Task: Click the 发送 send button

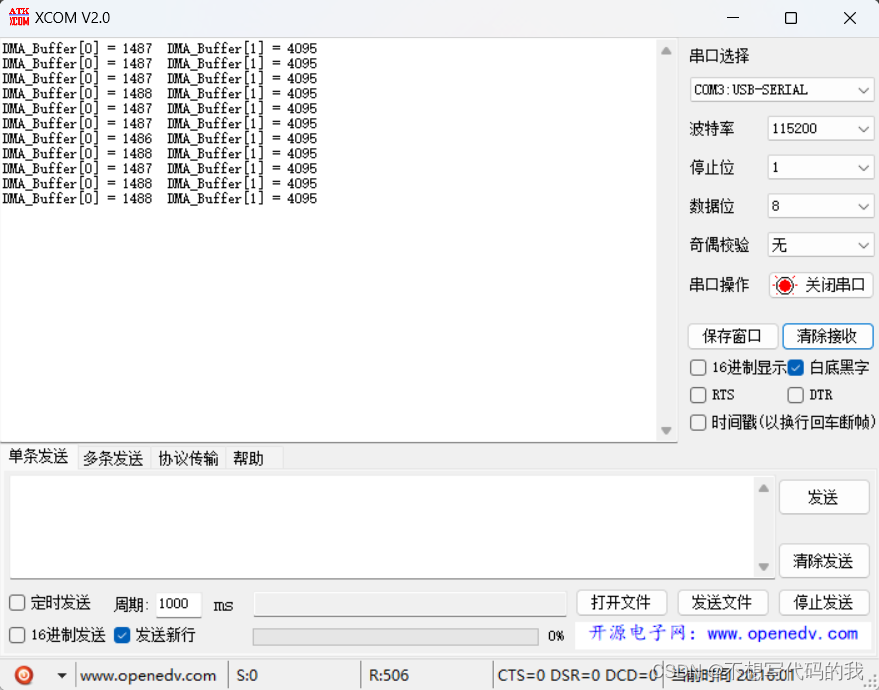Action: click(824, 497)
